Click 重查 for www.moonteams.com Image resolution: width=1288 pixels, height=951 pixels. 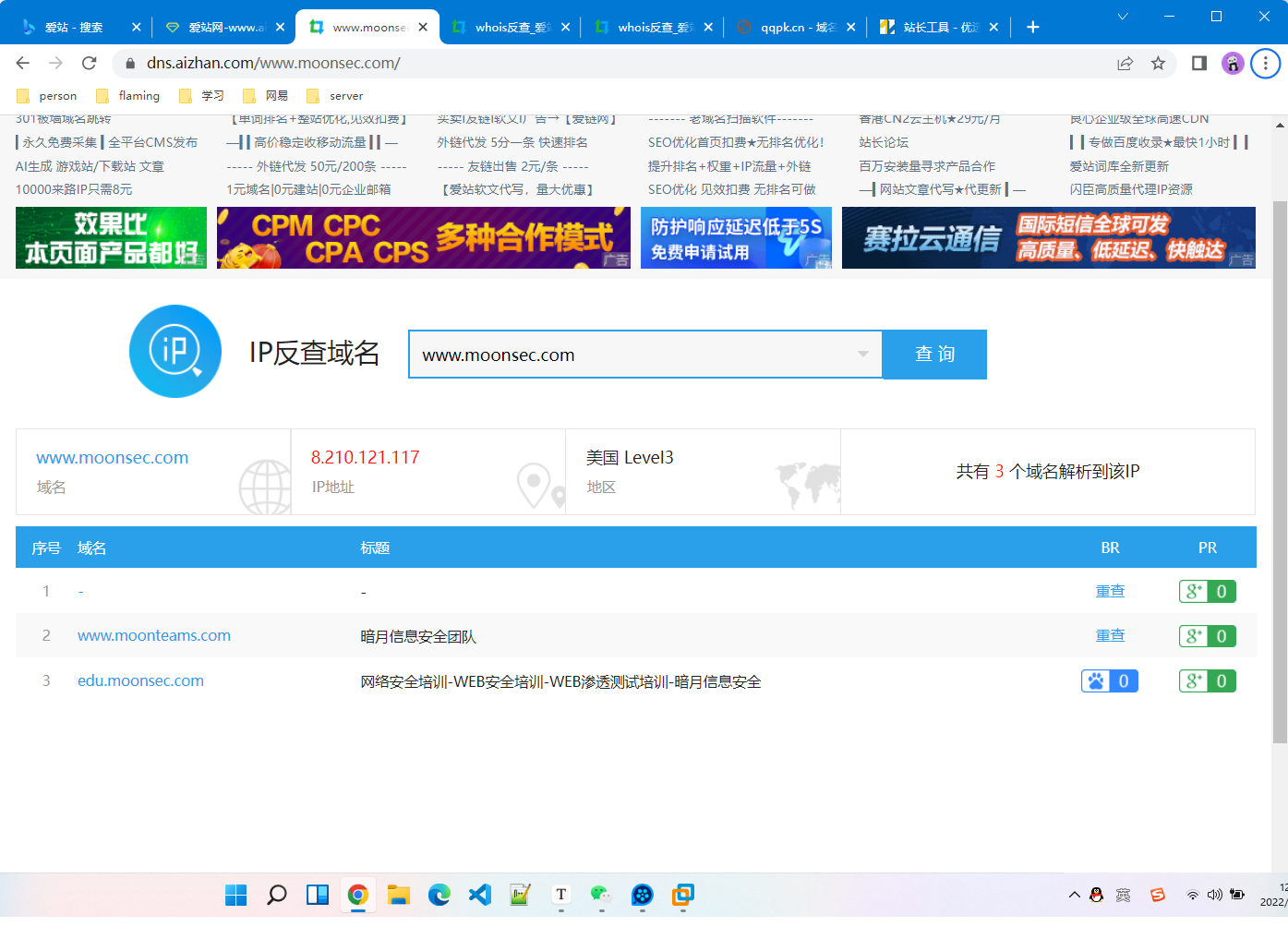click(1110, 635)
